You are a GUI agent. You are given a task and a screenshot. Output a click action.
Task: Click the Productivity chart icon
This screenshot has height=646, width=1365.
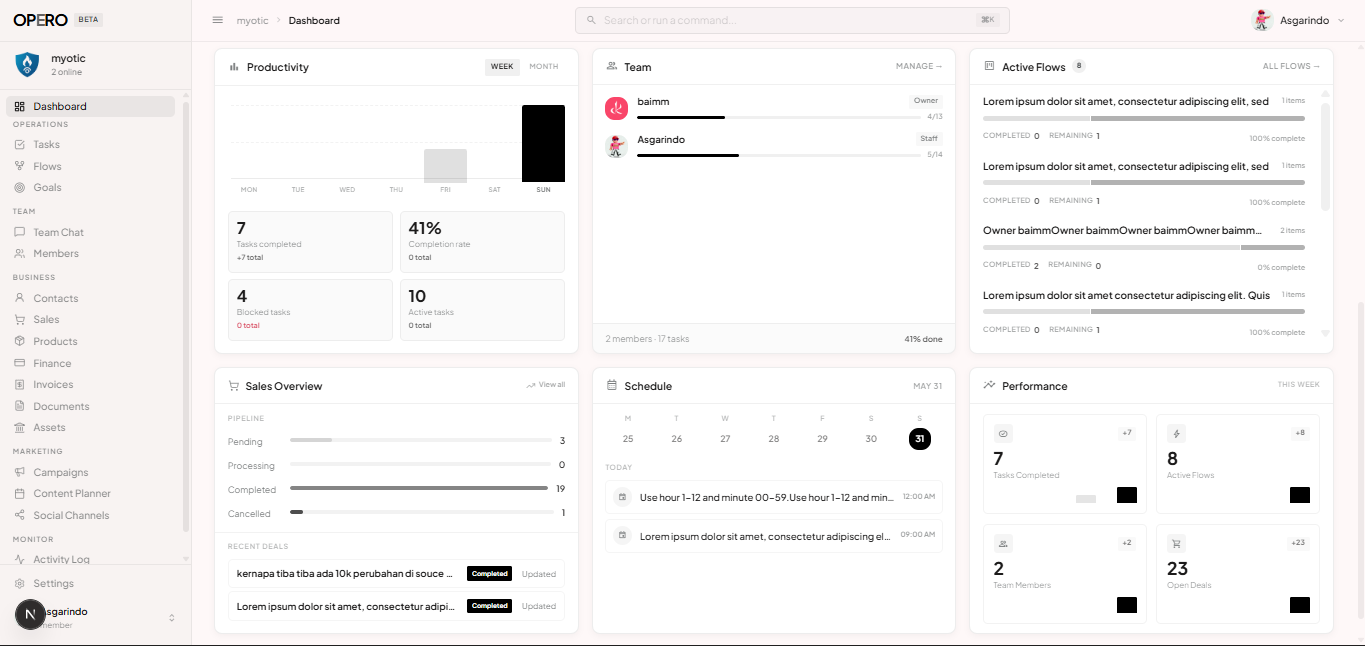pyautogui.click(x=234, y=67)
